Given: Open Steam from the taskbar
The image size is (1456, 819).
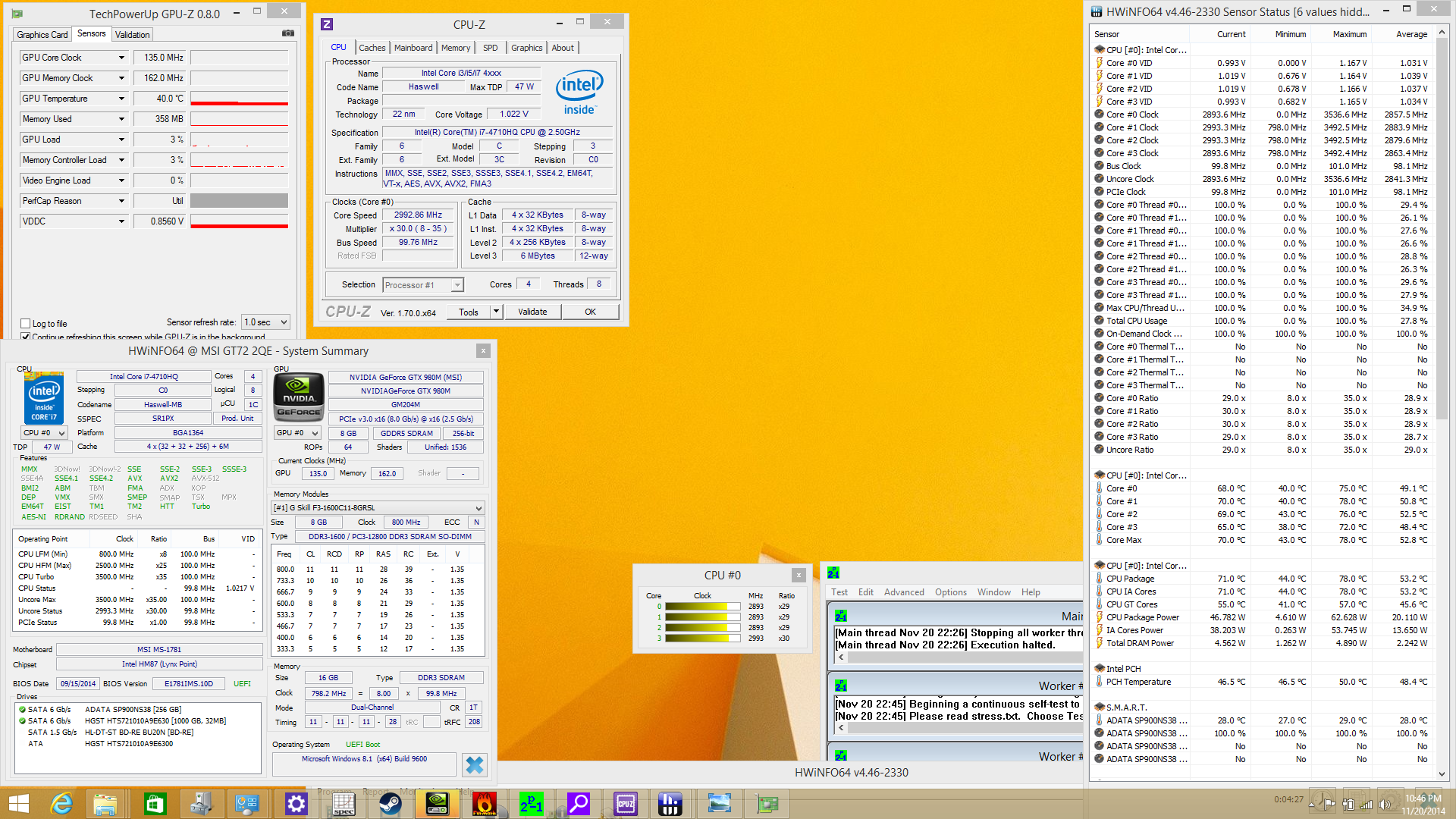Looking at the screenshot, I should [x=391, y=804].
